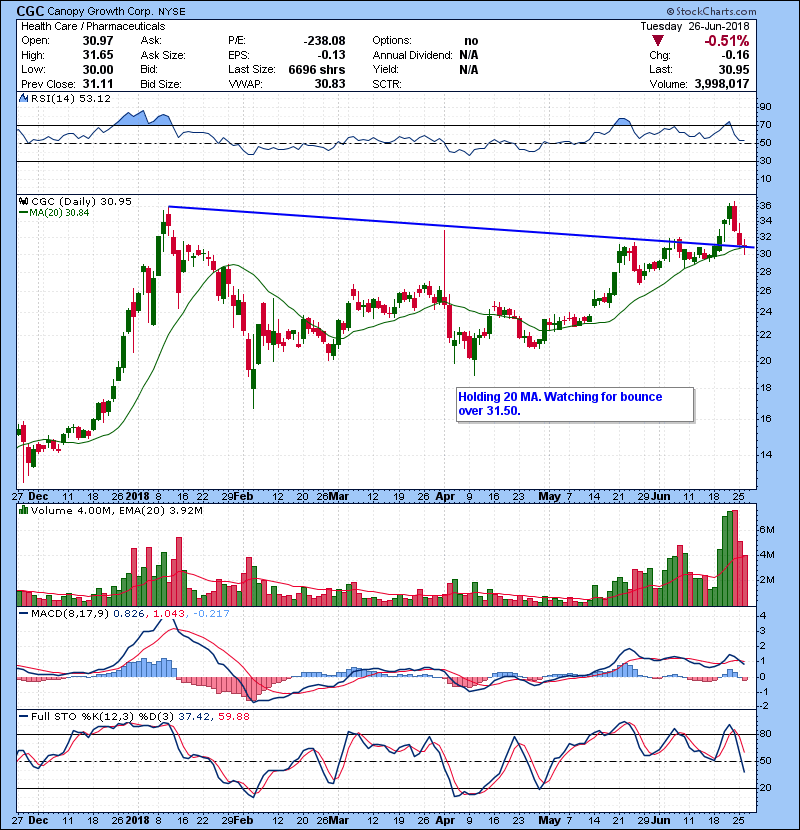Click the Prev Close value 31.11
The width and height of the screenshot is (800, 830).
point(98,84)
